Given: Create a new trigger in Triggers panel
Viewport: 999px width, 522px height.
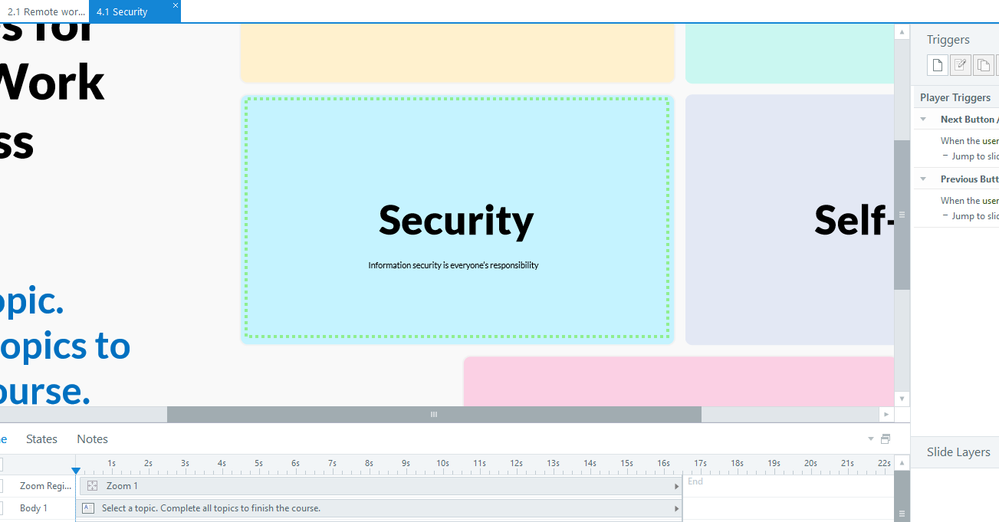Looking at the screenshot, I should point(937,65).
